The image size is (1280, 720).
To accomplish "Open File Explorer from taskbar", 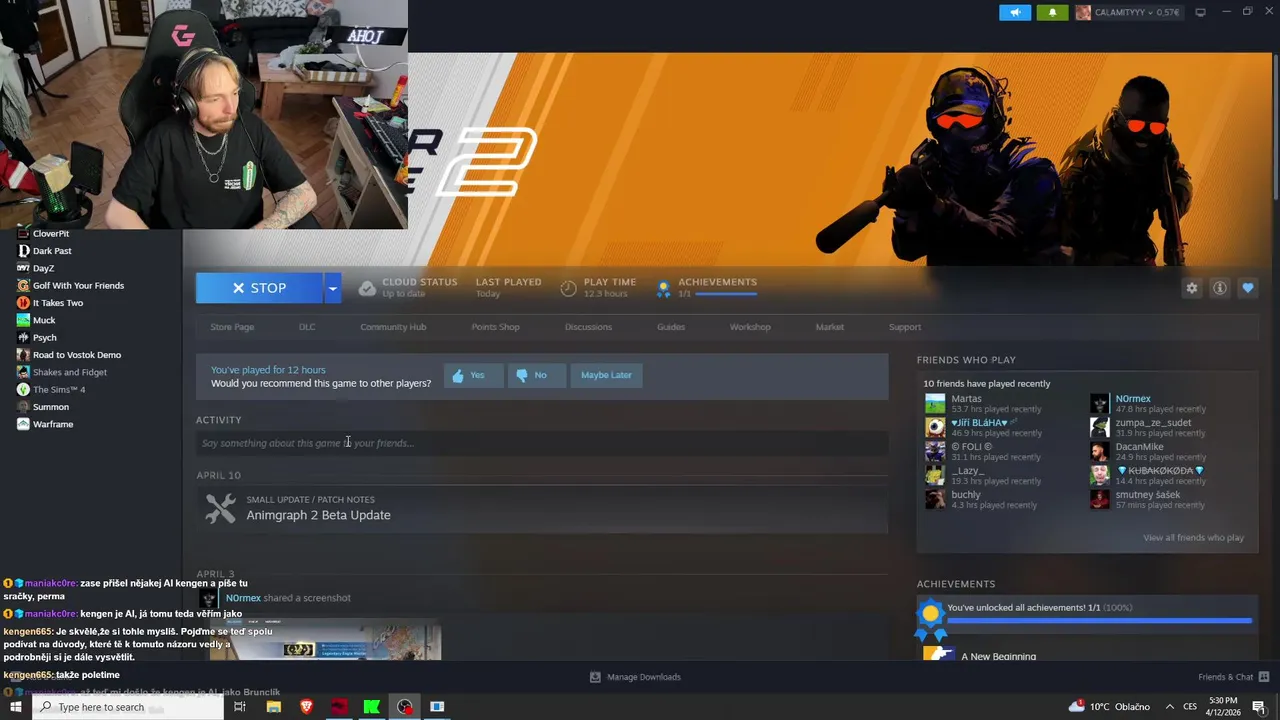I will [x=274, y=707].
